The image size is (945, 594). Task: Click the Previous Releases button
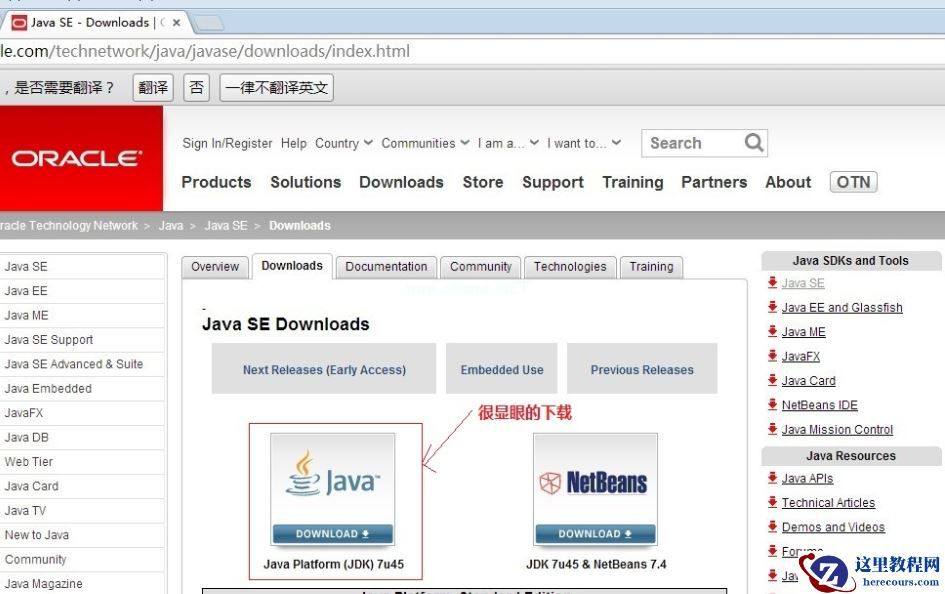642,369
